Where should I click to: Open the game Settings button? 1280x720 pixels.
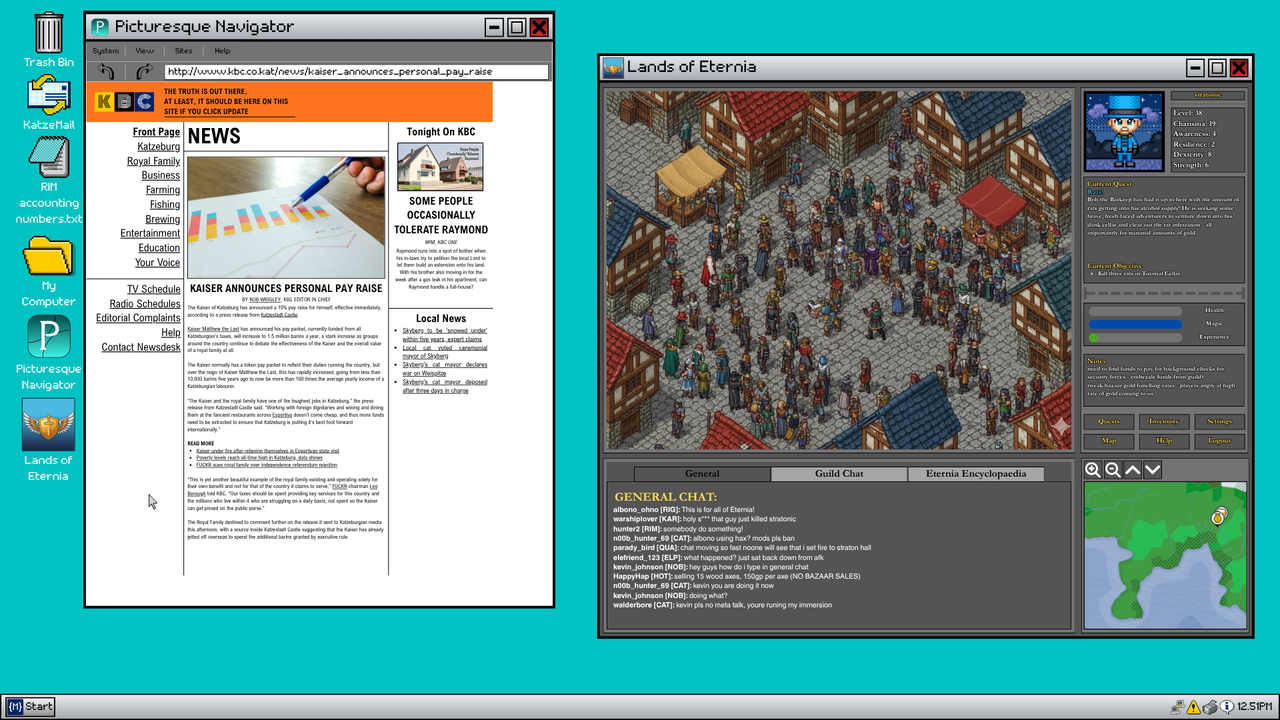pos(1219,421)
